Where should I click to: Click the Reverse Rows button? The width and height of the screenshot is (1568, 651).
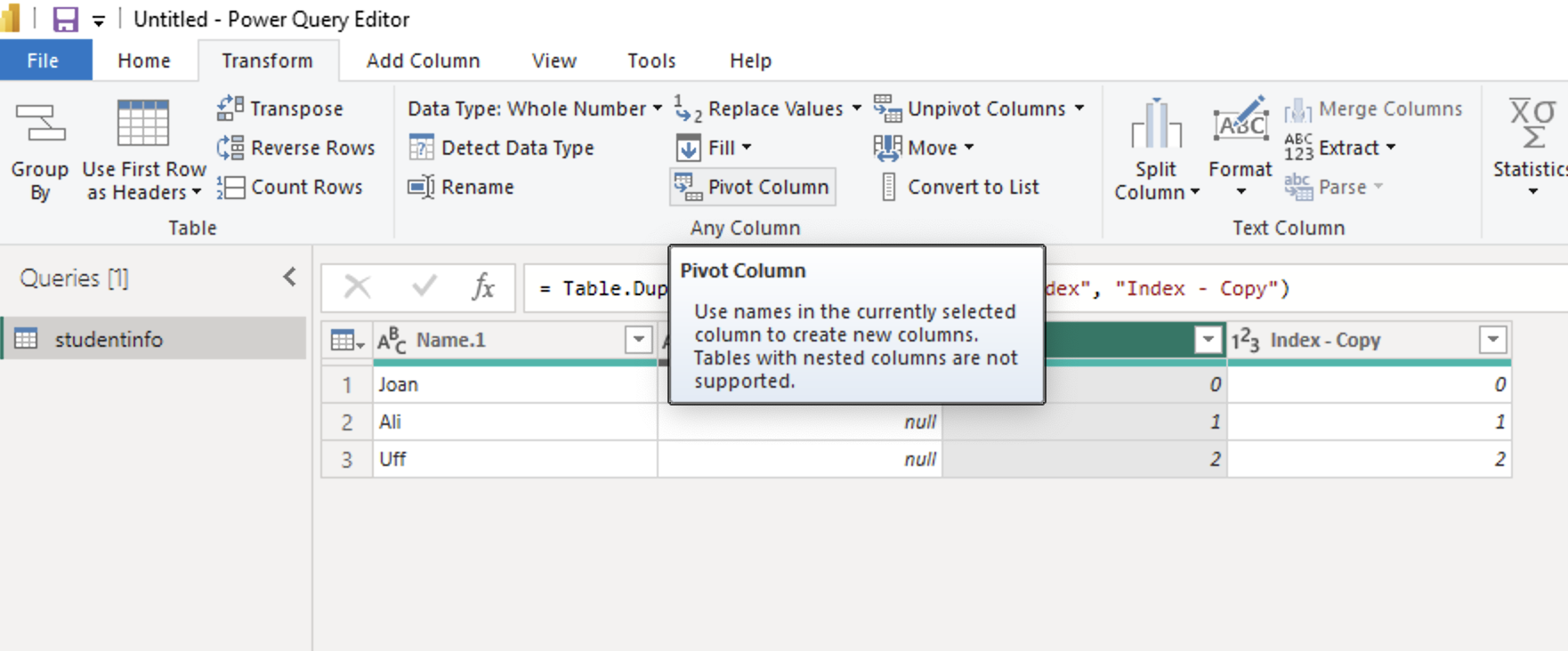tap(296, 148)
